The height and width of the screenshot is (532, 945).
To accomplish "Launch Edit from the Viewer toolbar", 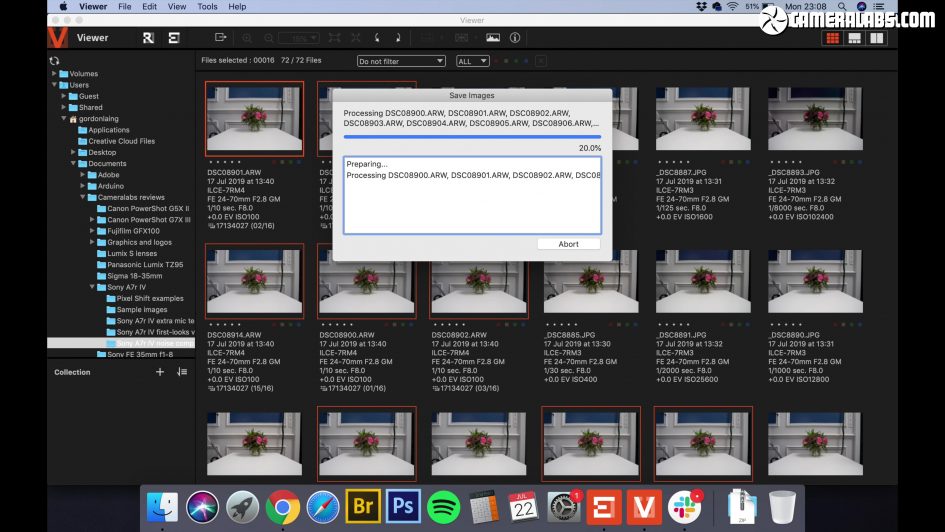I will tap(174, 38).
